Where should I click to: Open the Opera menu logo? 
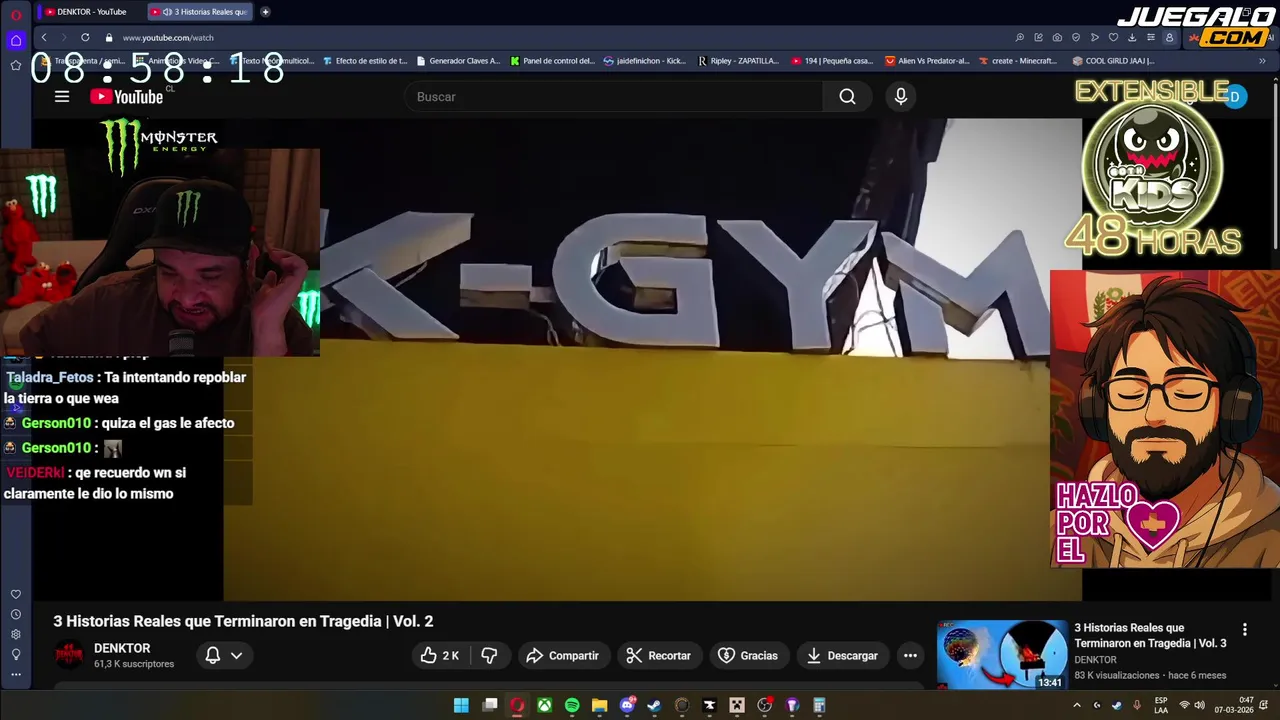[16, 14]
